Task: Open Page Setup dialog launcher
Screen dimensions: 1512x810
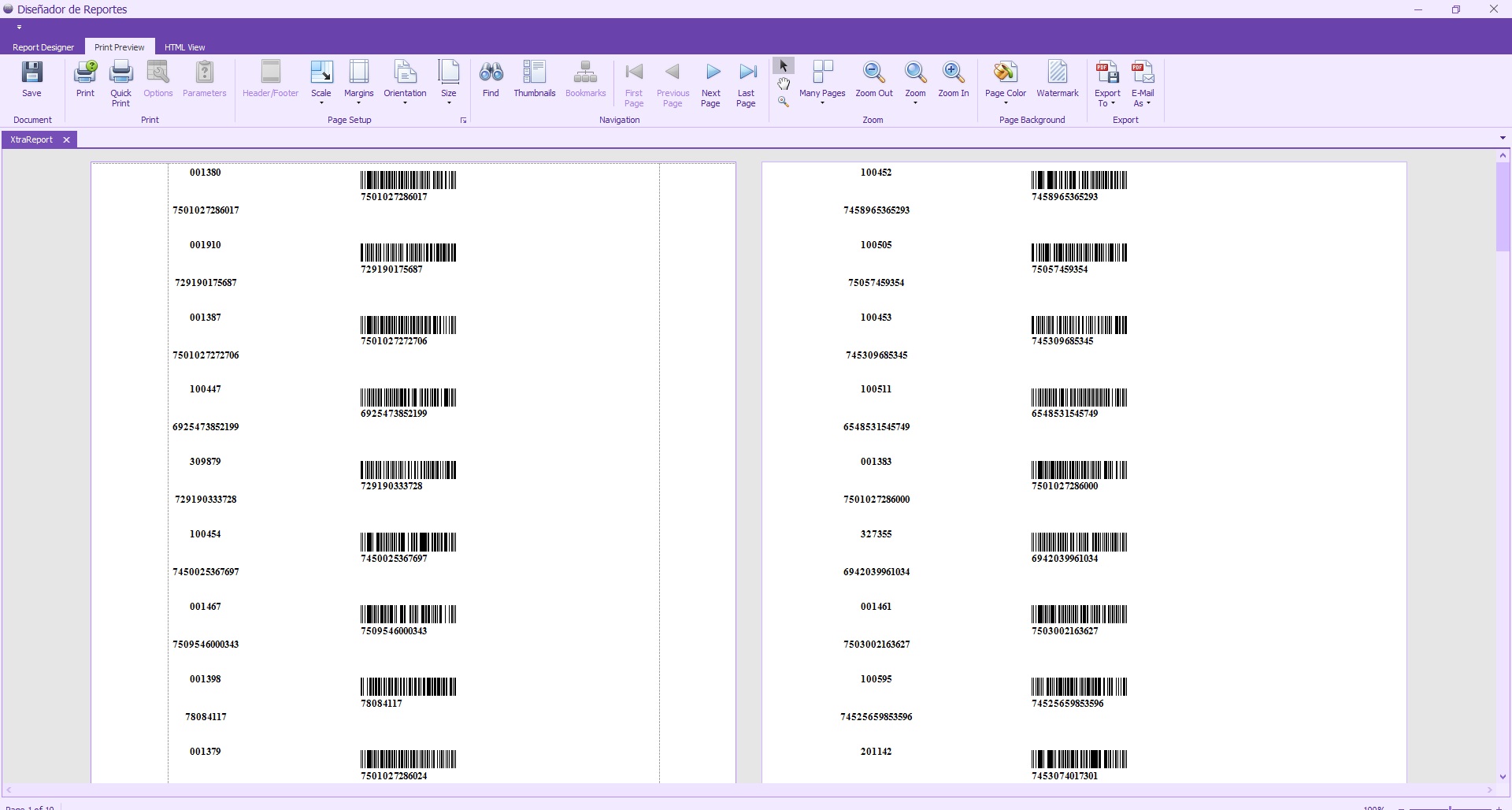Action: [x=463, y=121]
